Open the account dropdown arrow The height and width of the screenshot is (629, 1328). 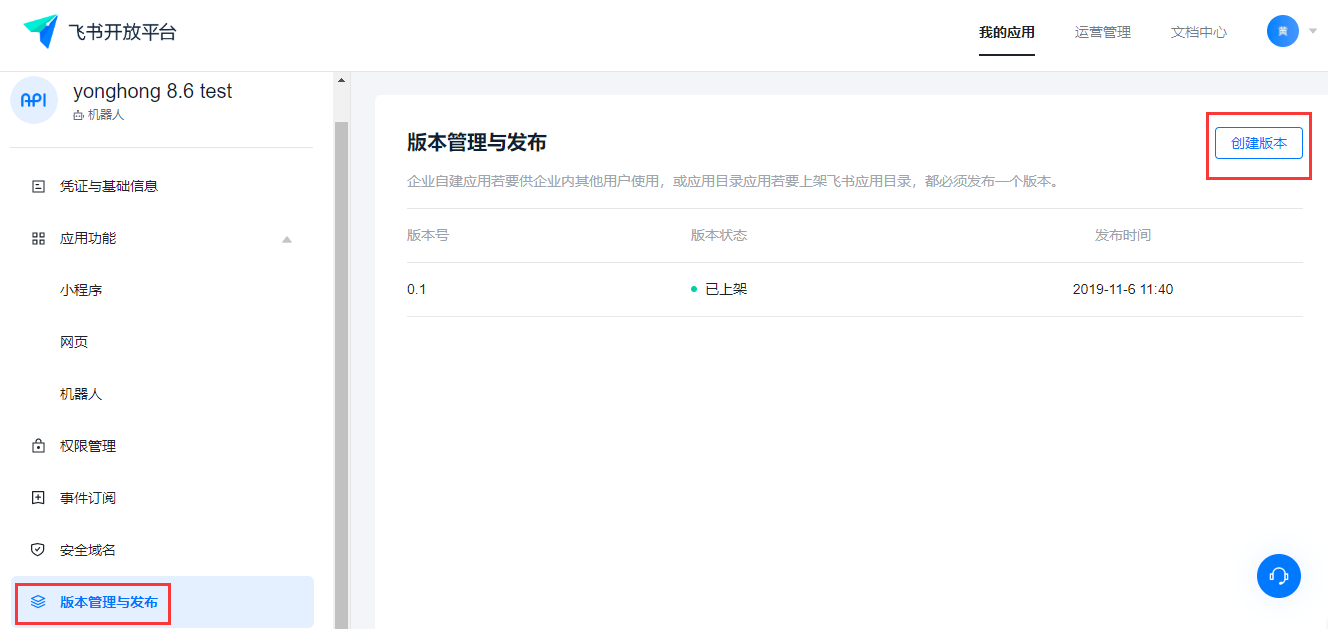pyautogui.click(x=1313, y=31)
